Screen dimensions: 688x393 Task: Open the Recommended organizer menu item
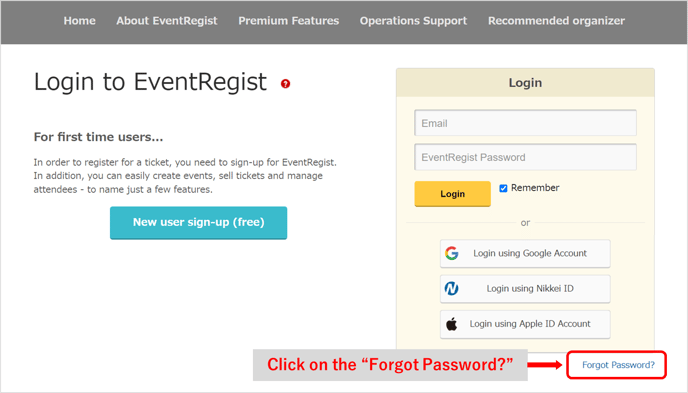click(556, 21)
